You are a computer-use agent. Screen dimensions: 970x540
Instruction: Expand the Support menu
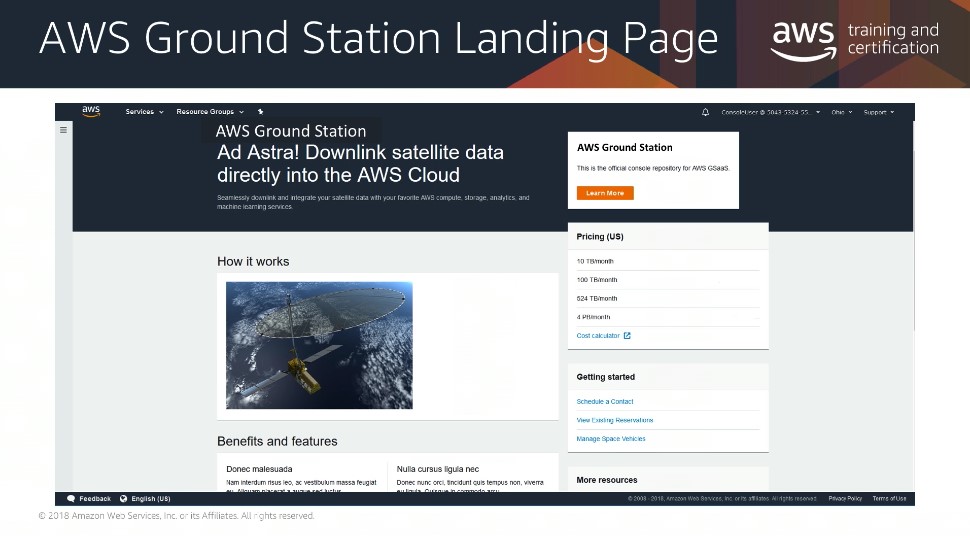tap(878, 112)
